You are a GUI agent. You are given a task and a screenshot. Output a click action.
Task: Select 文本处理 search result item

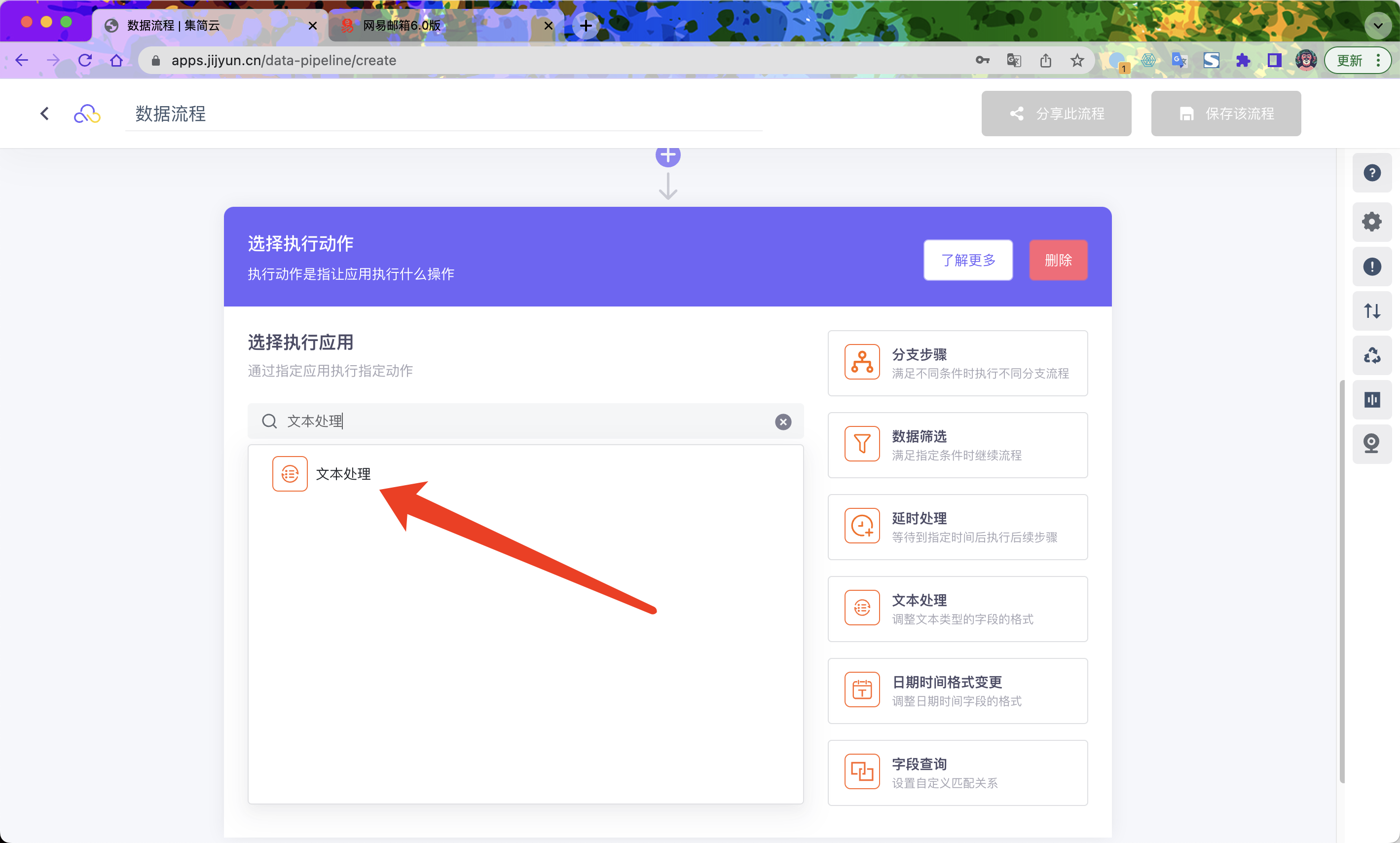pos(342,474)
